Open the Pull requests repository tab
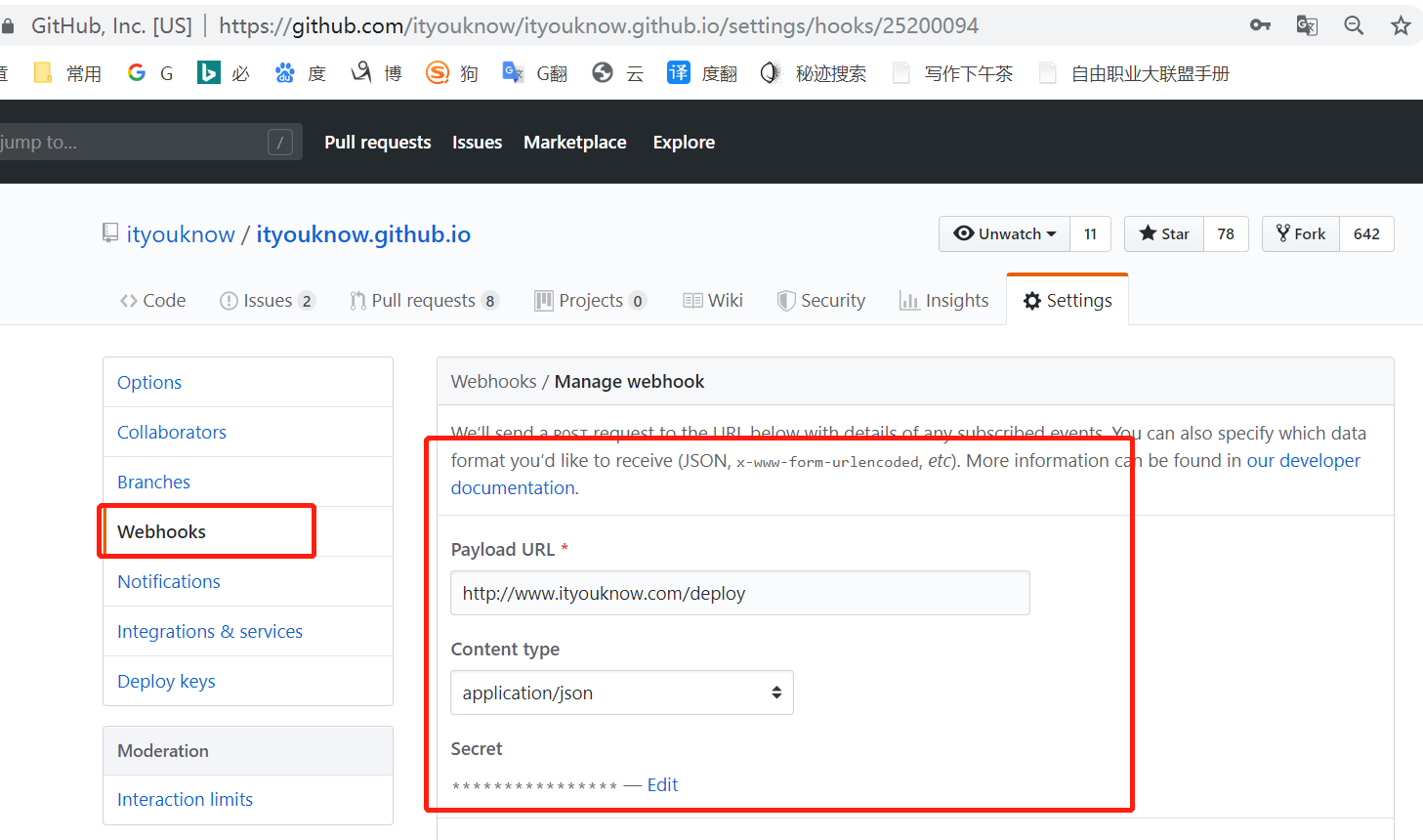The height and width of the screenshot is (840, 1423). 423,301
